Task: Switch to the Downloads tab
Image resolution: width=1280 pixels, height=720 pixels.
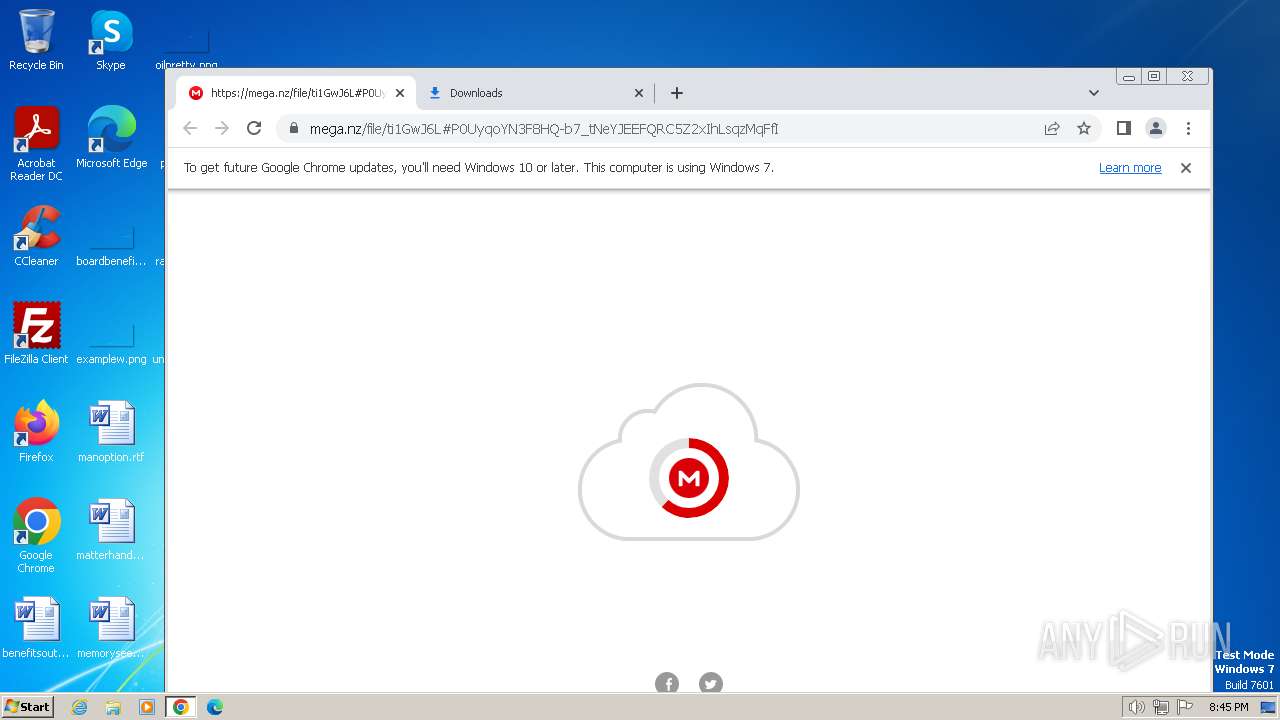Action: click(x=535, y=93)
